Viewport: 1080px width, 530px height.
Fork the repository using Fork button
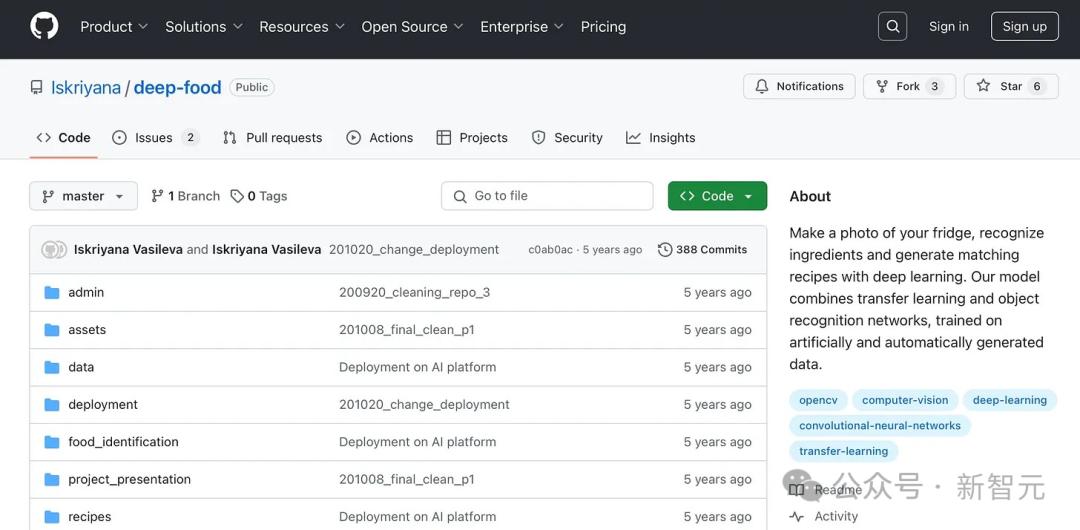click(x=909, y=87)
